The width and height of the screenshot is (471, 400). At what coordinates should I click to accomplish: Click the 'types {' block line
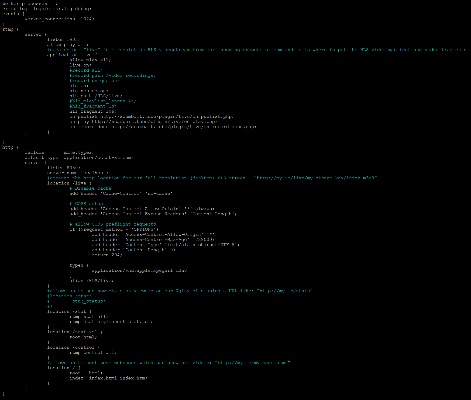pos(79,265)
